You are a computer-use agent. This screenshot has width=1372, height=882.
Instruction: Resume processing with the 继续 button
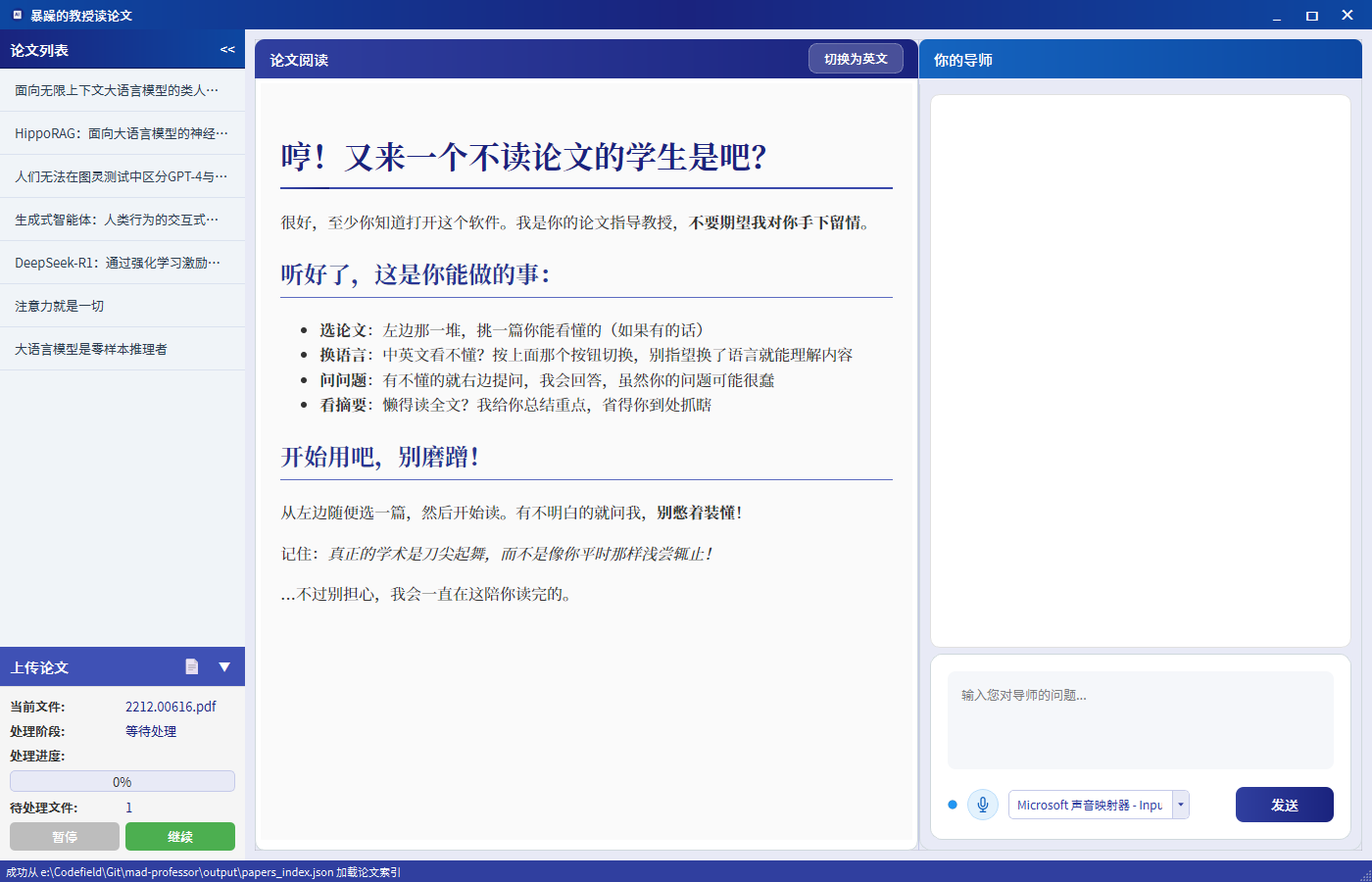click(179, 836)
